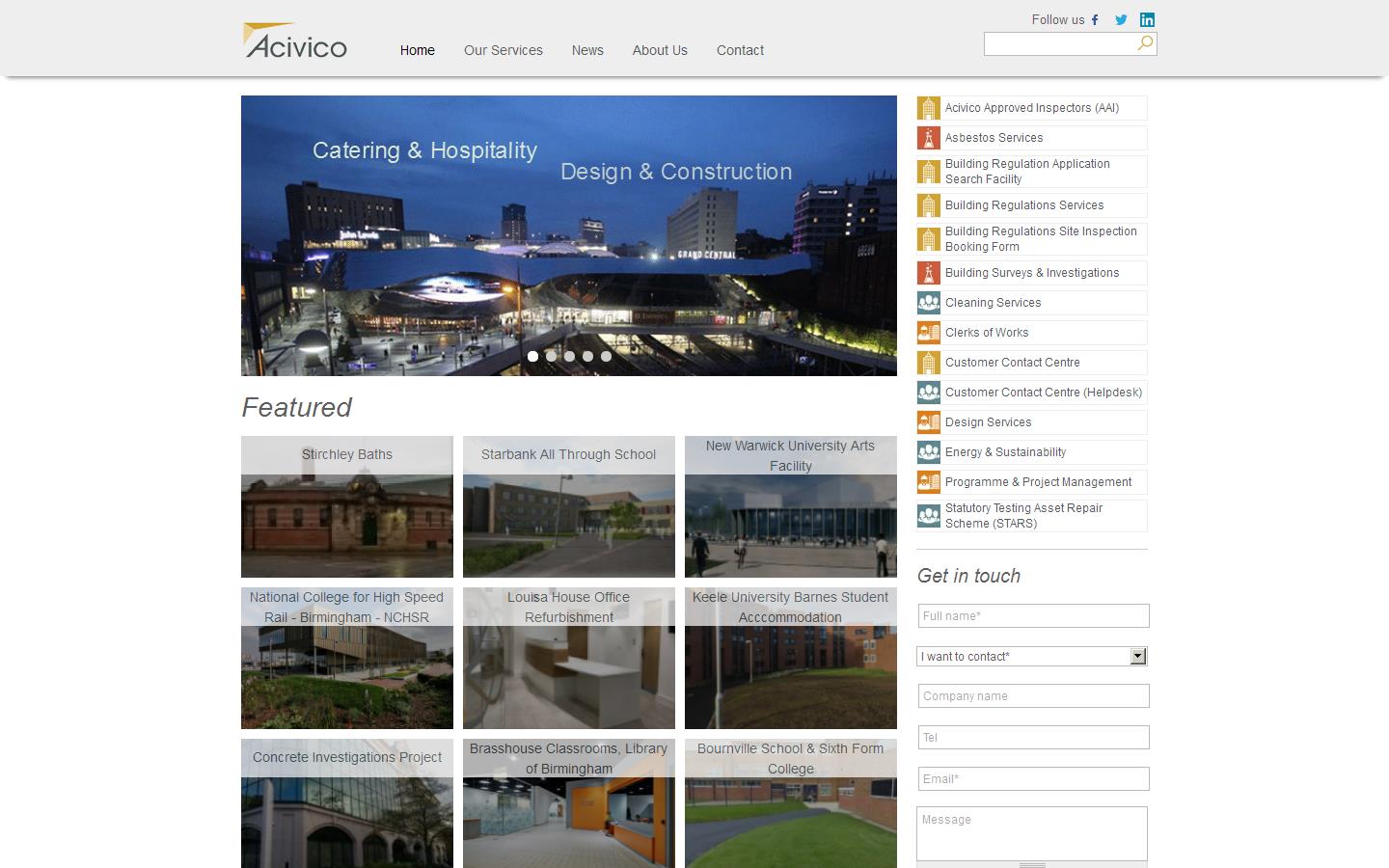This screenshot has width=1389, height=868.
Task: Click the Statutory Testing STARS icon
Action: [928, 515]
